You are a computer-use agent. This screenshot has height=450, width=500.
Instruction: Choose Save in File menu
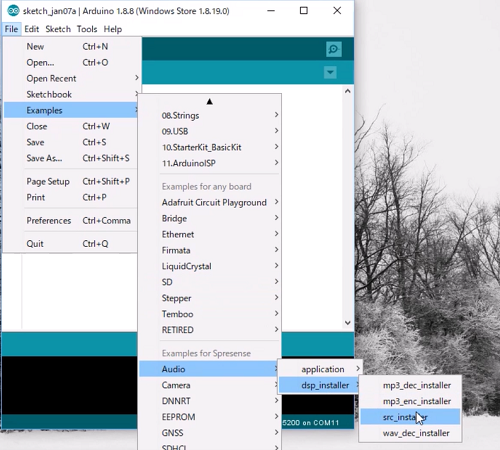pos(71,142)
